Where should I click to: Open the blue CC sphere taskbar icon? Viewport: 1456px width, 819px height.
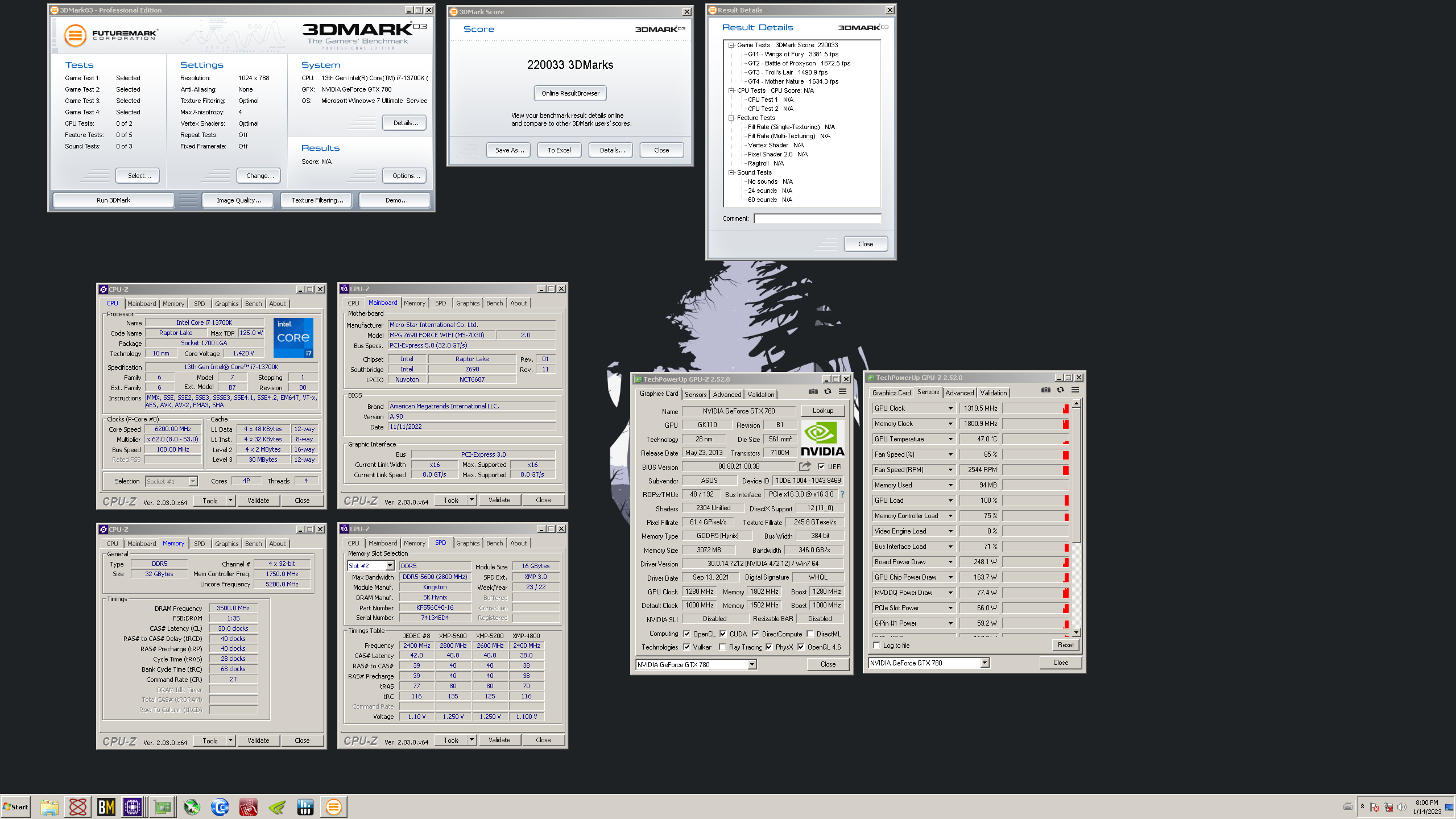(x=220, y=806)
